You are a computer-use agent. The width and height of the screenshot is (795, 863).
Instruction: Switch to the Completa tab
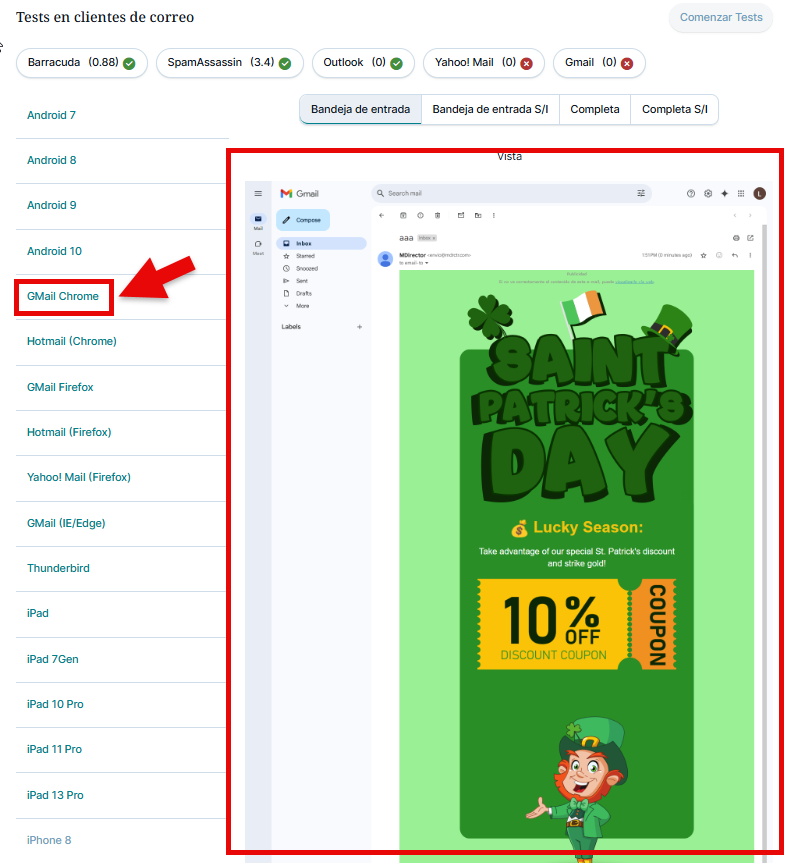(595, 110)
